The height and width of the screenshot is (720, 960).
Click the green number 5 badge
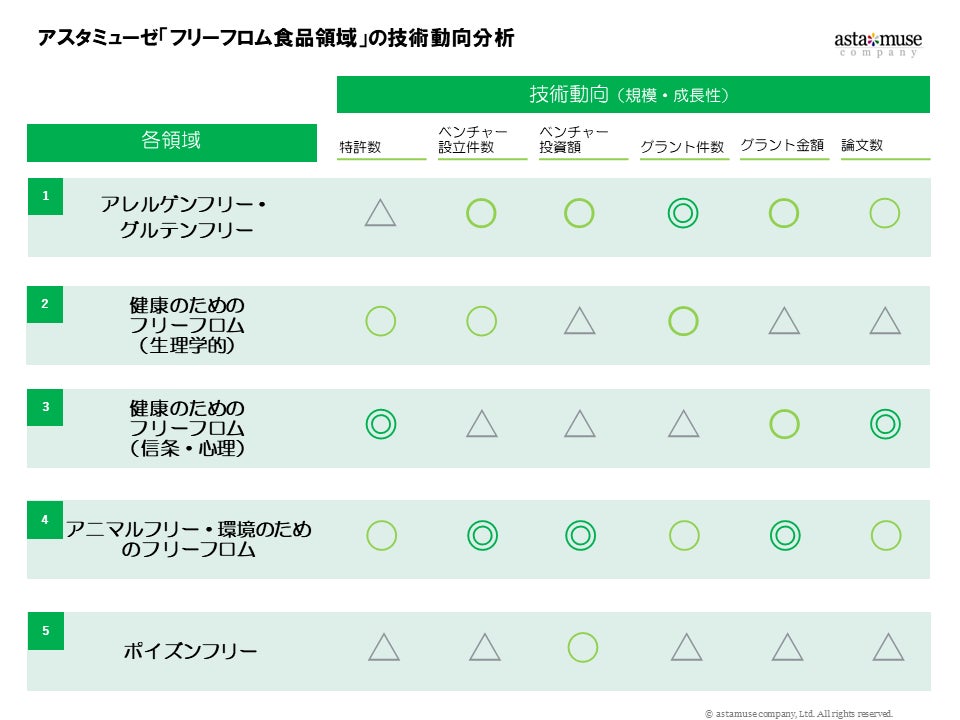(x=45, y=631)
